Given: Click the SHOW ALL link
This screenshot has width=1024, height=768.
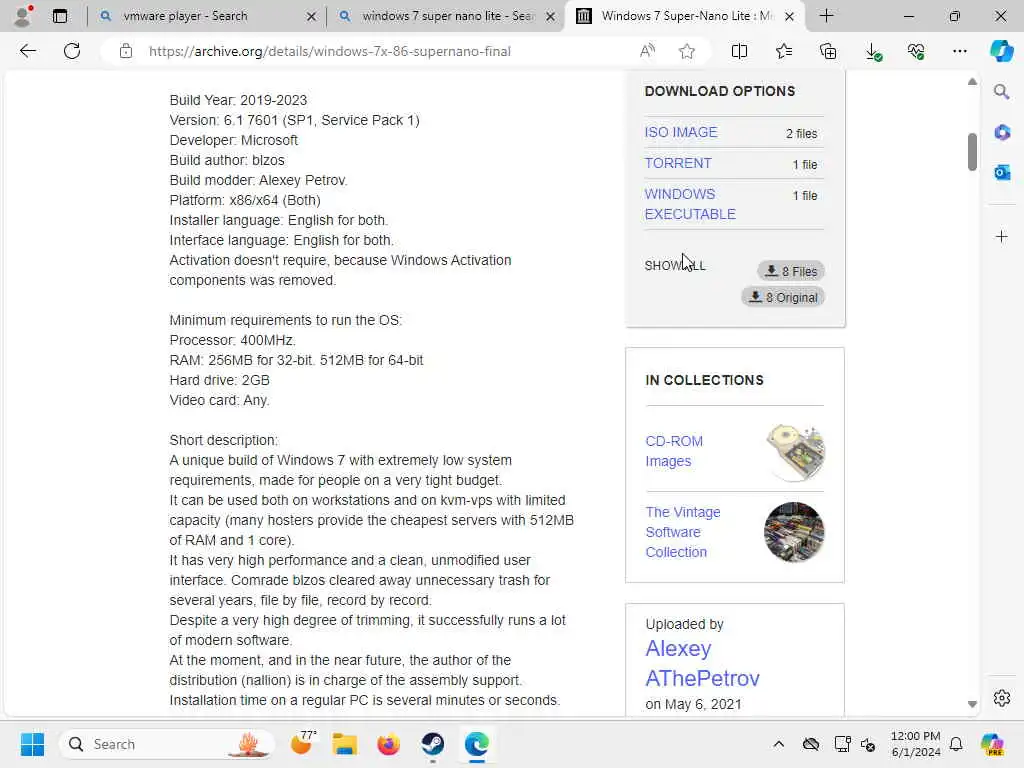Looking at the screenshot, I should [x=675, y=266].
